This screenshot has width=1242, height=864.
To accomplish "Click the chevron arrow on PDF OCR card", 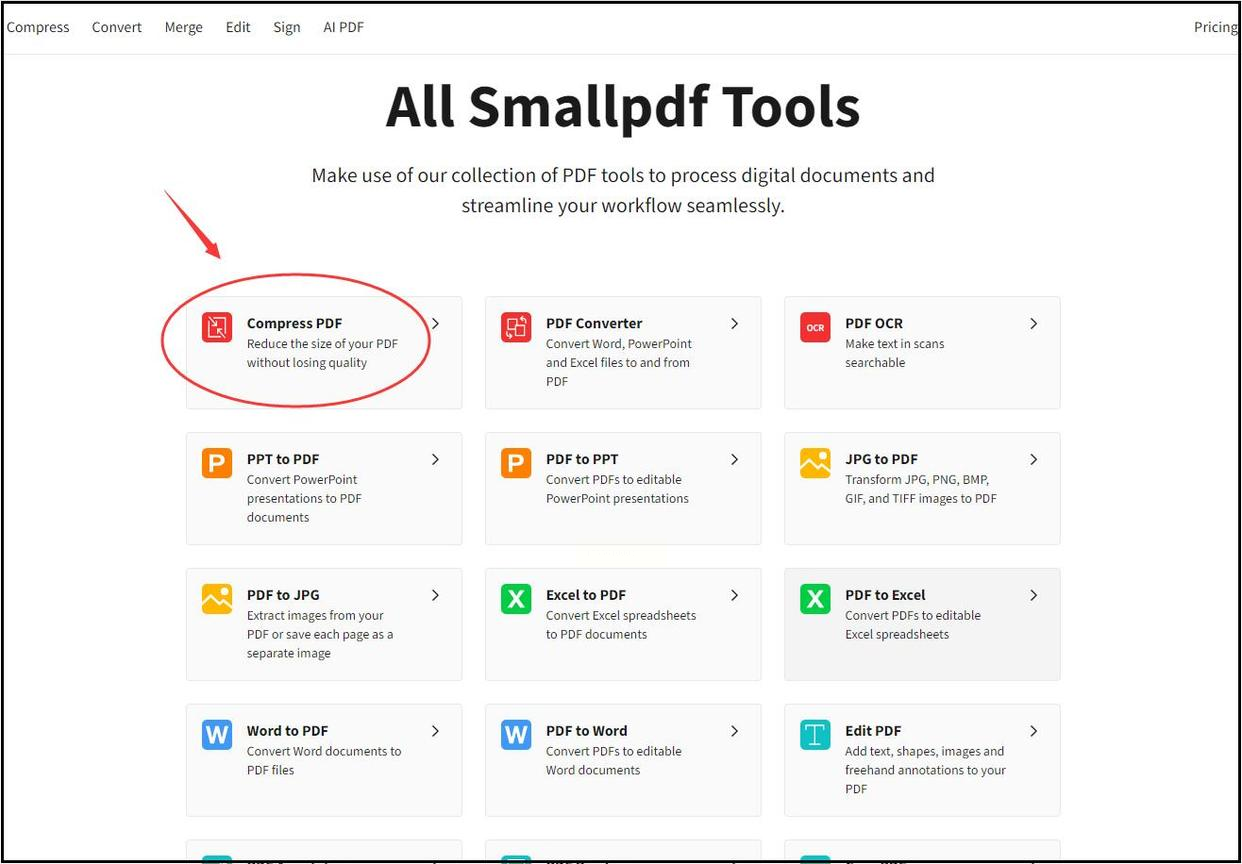I will click(x=1033, y=323).
